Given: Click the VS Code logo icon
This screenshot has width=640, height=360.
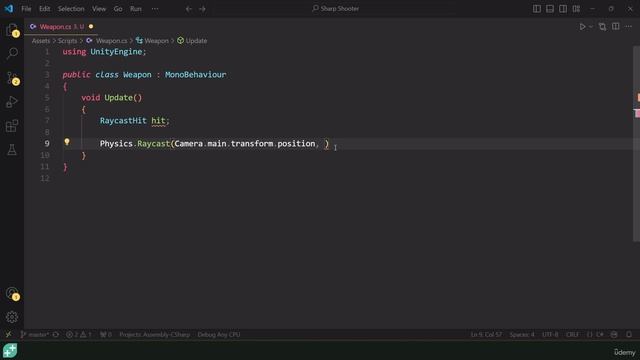Looking at the screenshot, I should pos(9,9).
